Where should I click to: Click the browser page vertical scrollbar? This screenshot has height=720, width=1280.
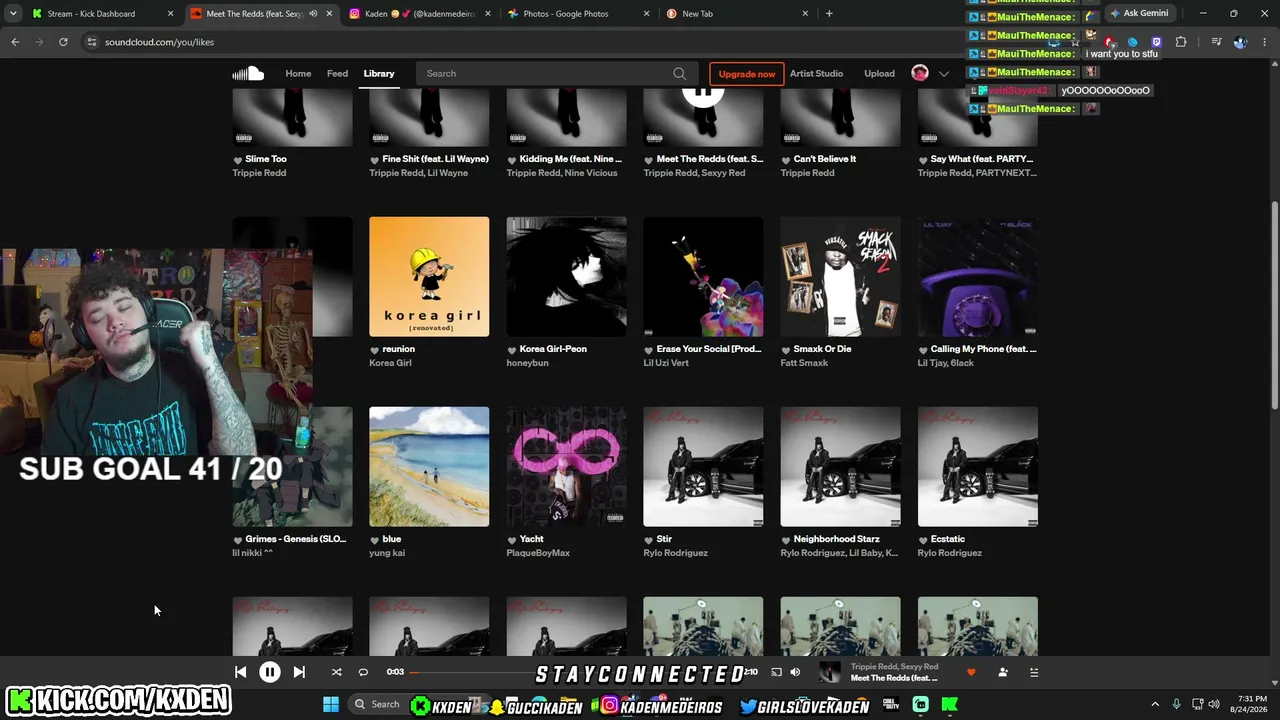pos(1274,305)
